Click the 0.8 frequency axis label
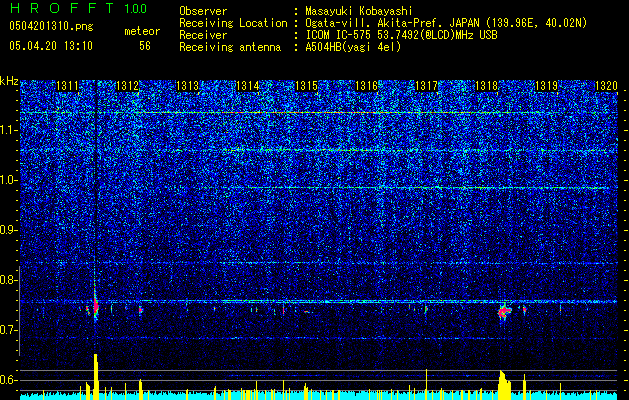Screen dimensions: 629x400 pyautogui.click(x=9, y=280)
